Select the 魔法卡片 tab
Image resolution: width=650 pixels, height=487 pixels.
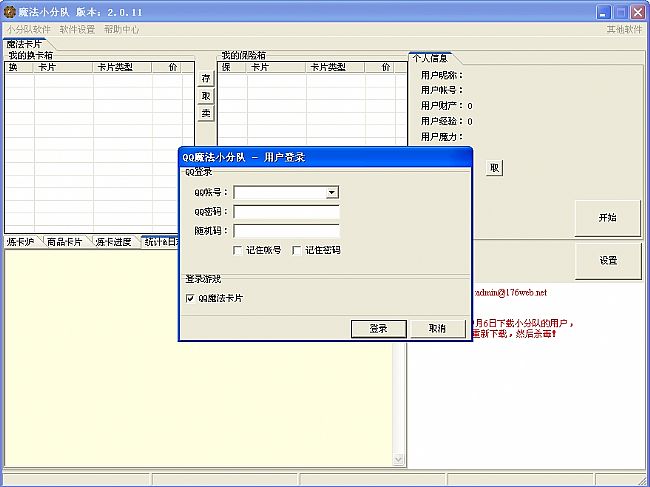24,44
